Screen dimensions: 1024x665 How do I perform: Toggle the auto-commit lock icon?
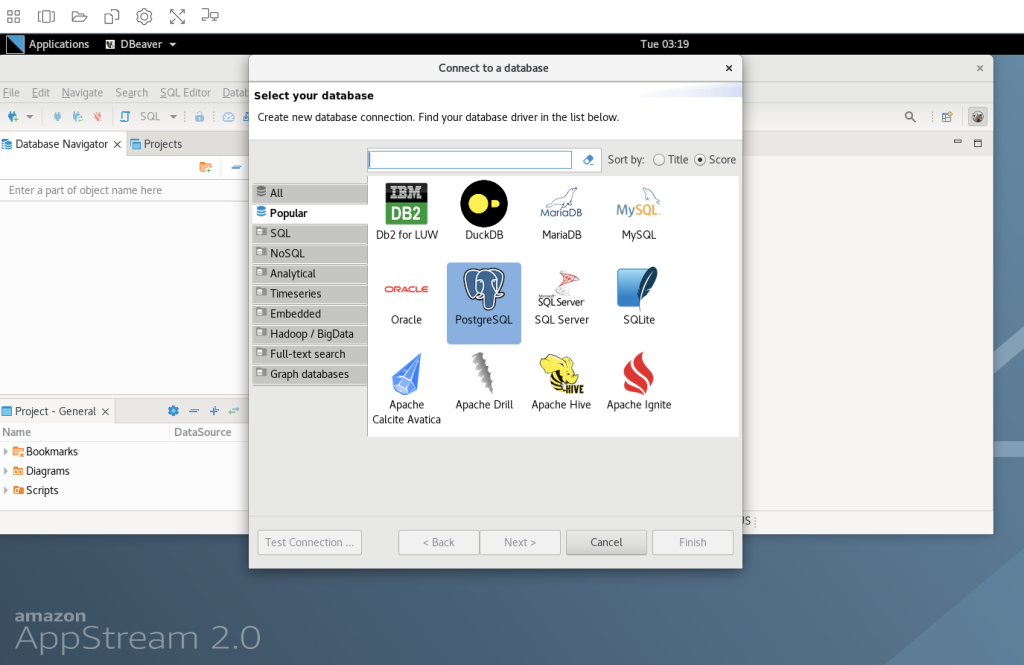point(200,117)
